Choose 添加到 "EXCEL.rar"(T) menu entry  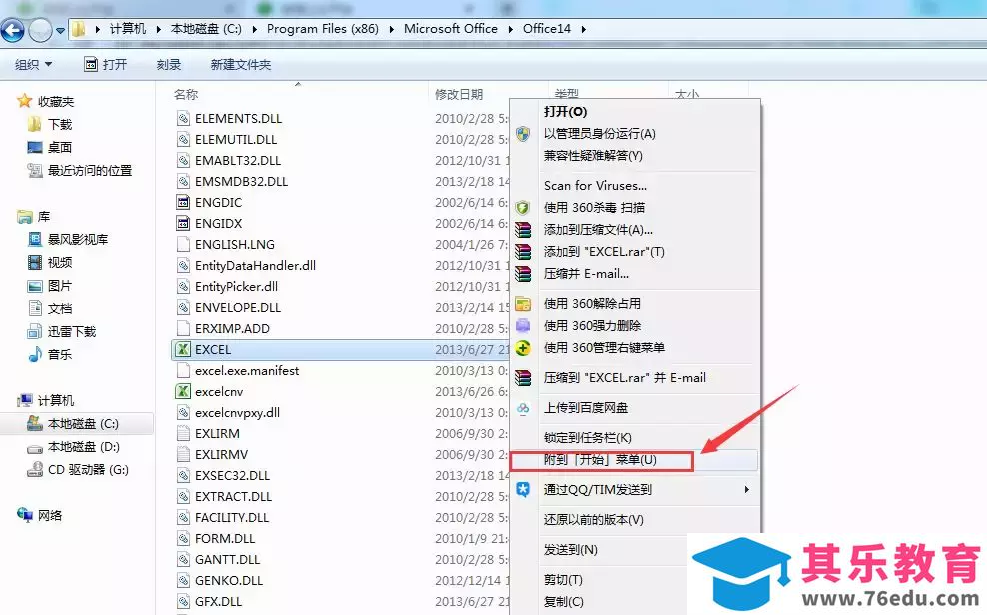(x=604, y=252)
